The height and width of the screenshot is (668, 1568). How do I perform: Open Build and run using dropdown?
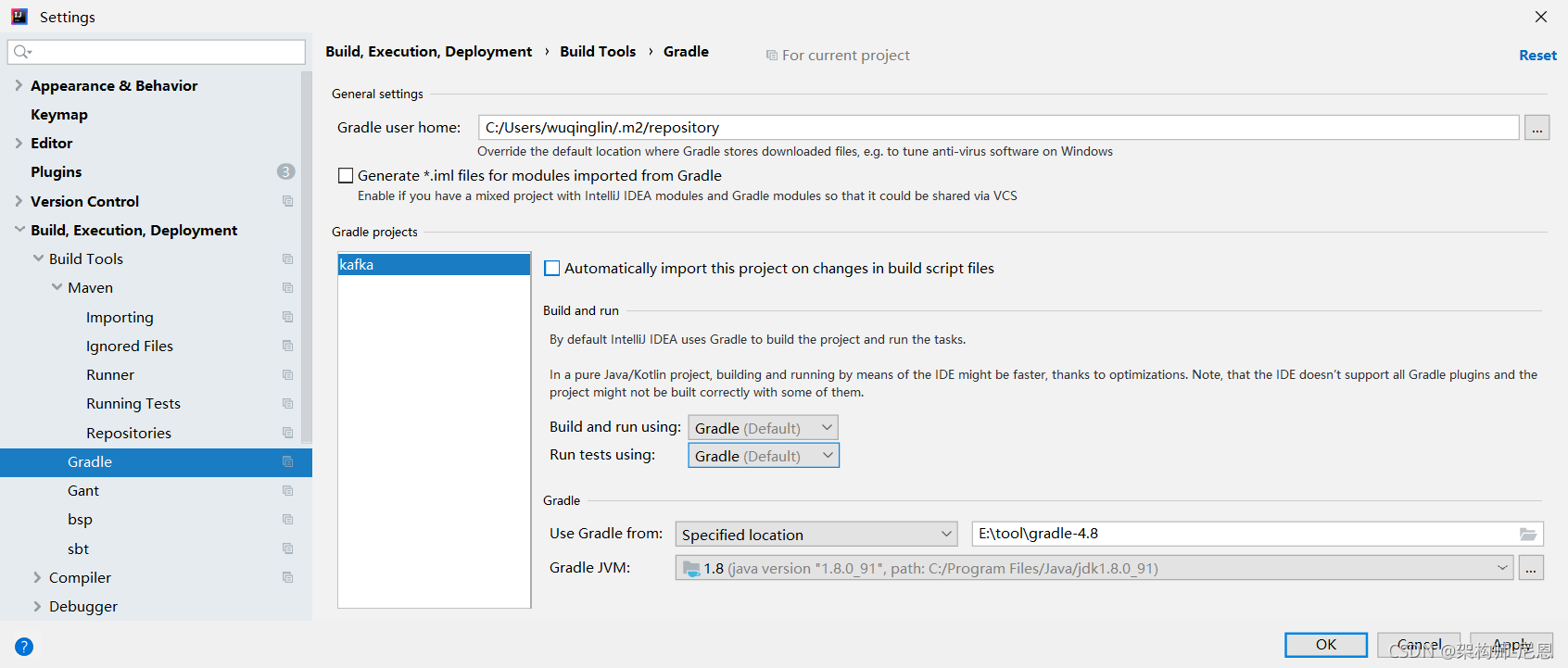tap(764, 427)
